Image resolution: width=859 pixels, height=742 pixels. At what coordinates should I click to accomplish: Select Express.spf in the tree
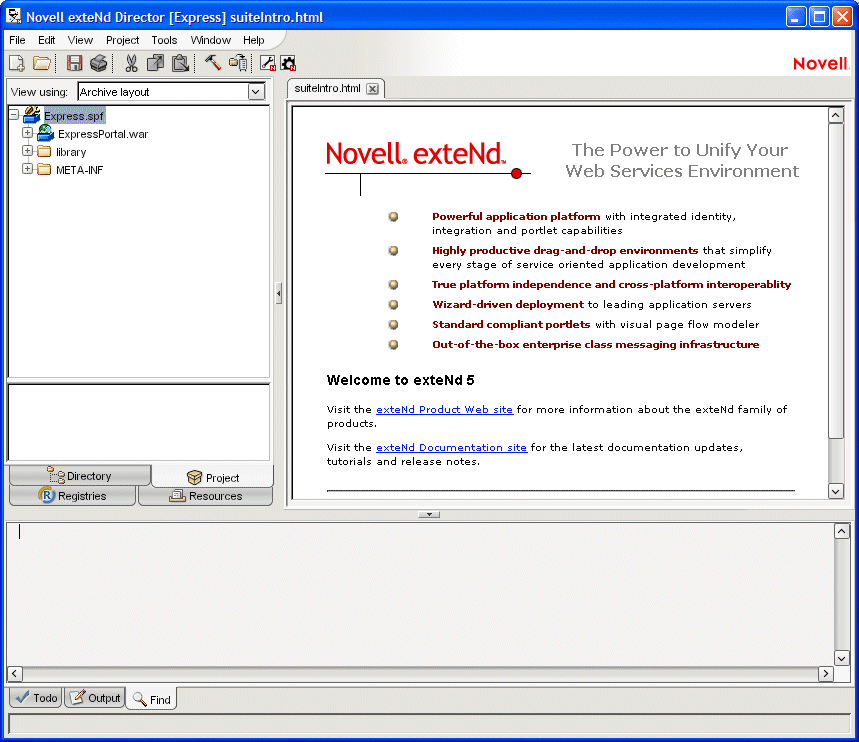(74, 116)
